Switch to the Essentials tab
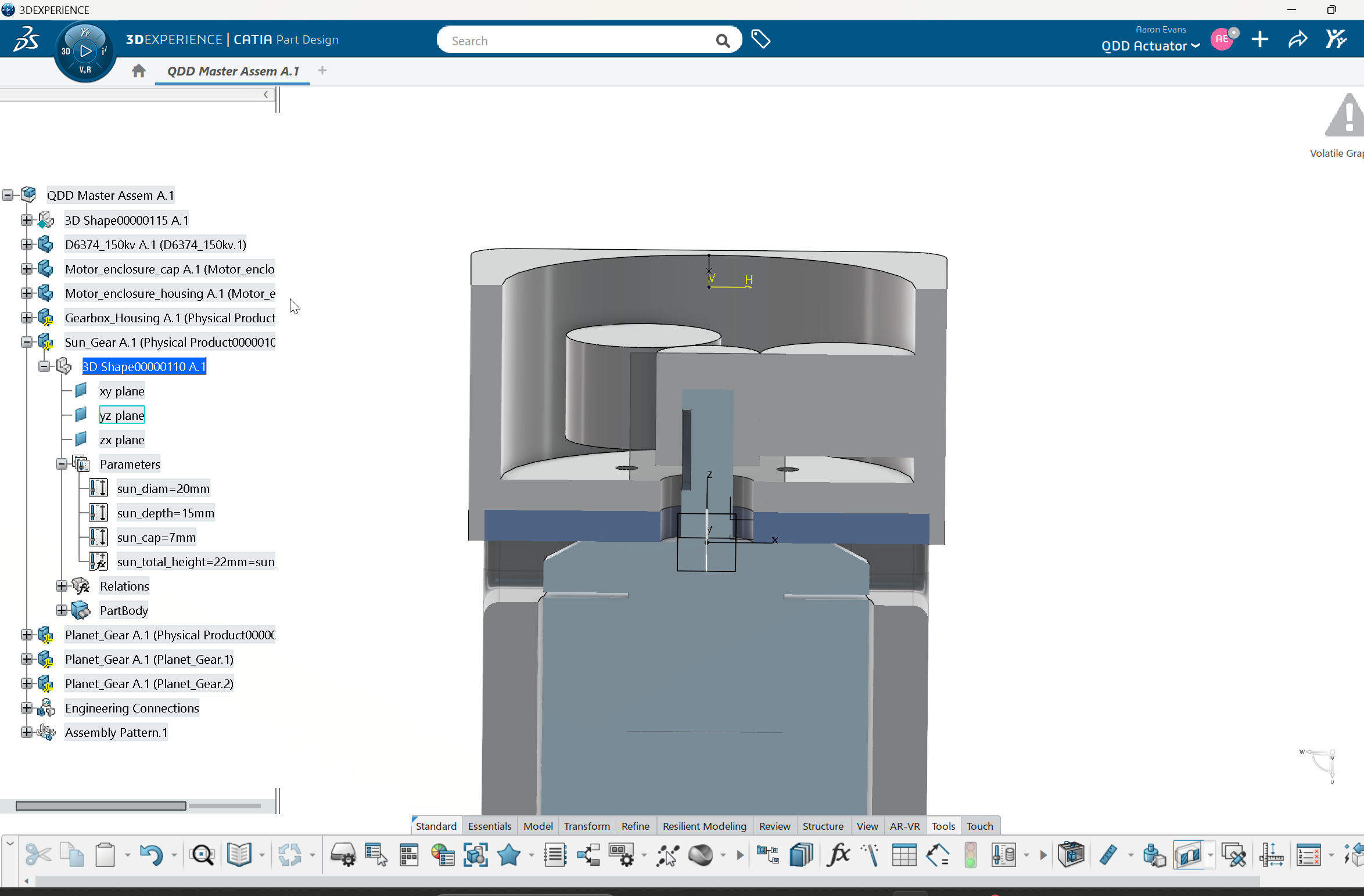The image size is (1364, 896). pos(489,826)
